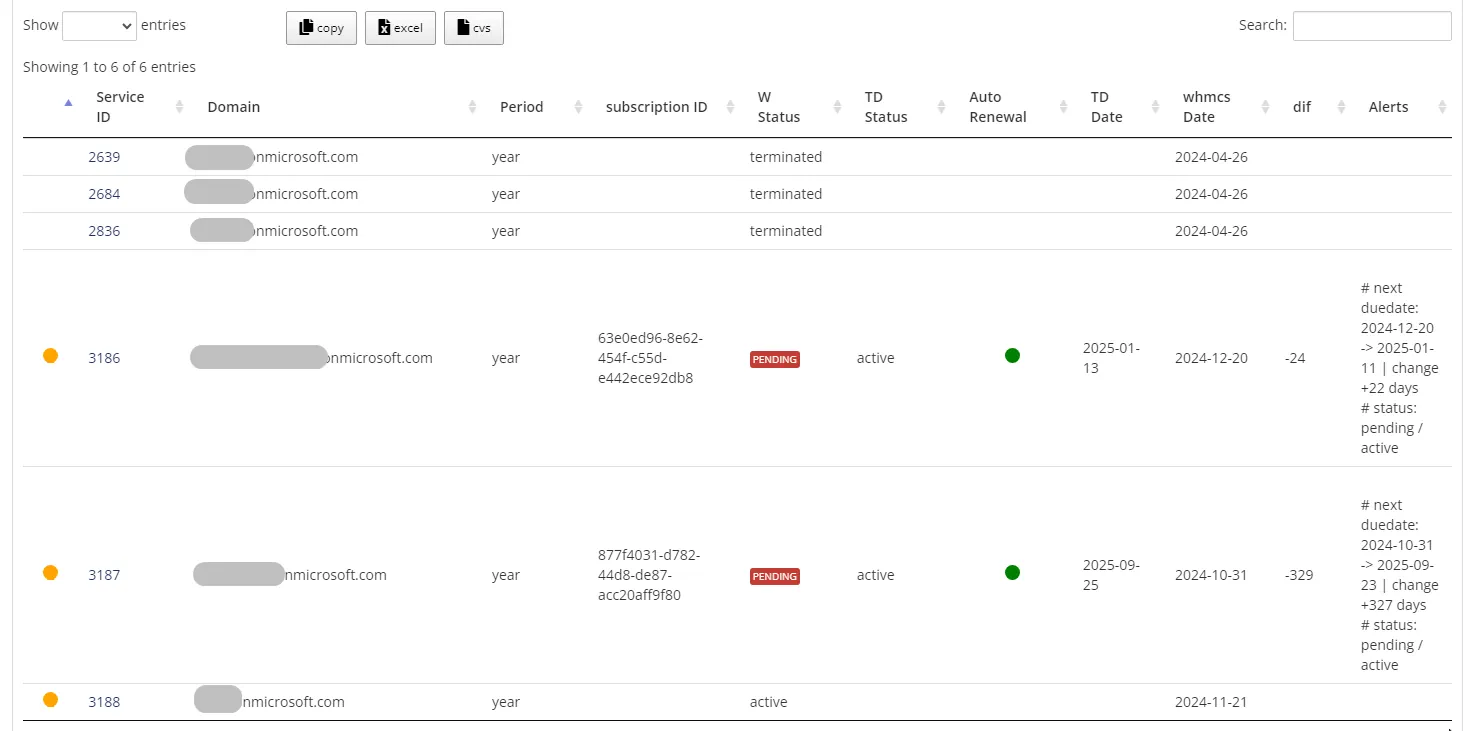Click the copy button
Image resolution: width=1477 pixels, height=731 pixels.
click(x=321, y=28)
